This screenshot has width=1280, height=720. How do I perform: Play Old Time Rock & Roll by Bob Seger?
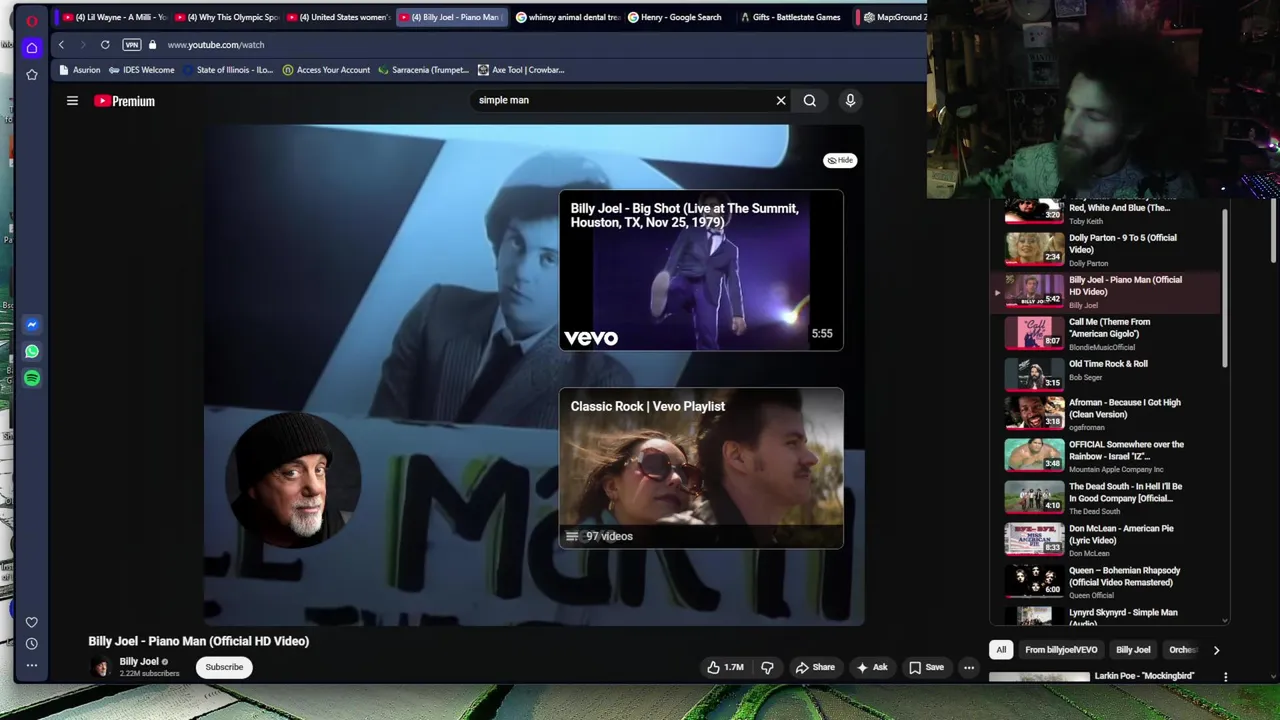pyautogui.click(x=1105, y=373)
